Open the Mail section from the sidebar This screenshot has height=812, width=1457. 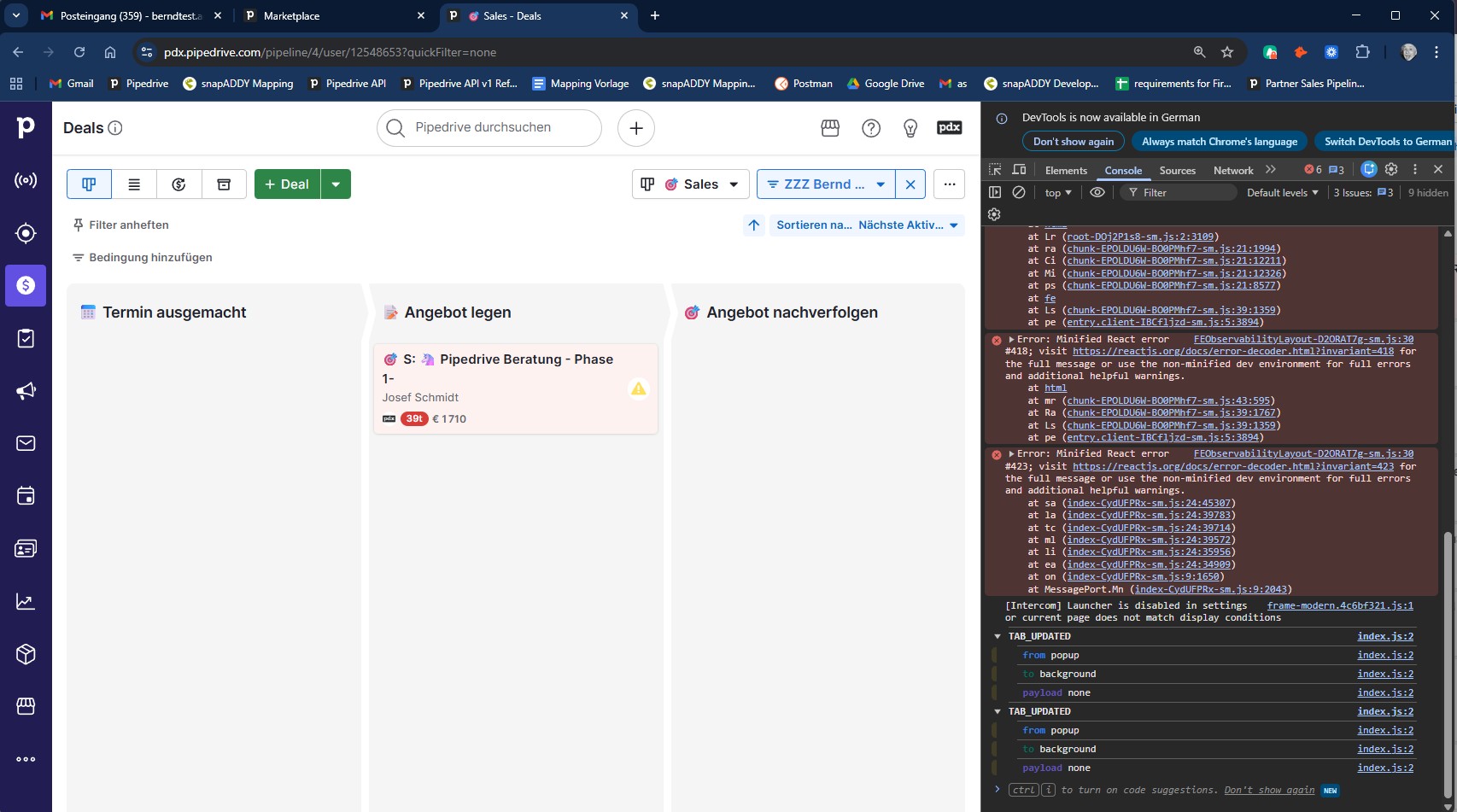26,442
